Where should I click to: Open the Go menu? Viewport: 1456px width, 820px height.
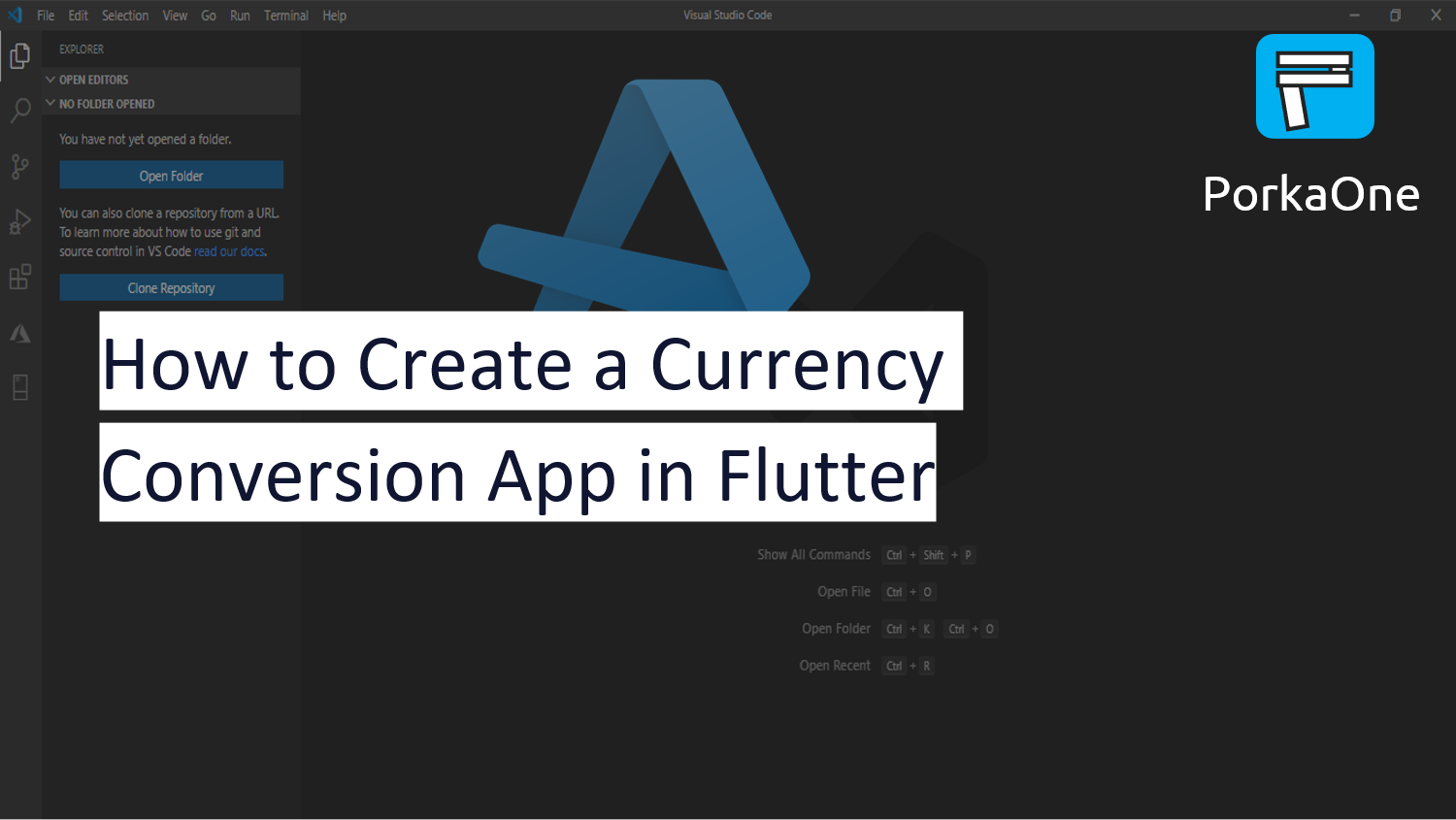(209, 16)
